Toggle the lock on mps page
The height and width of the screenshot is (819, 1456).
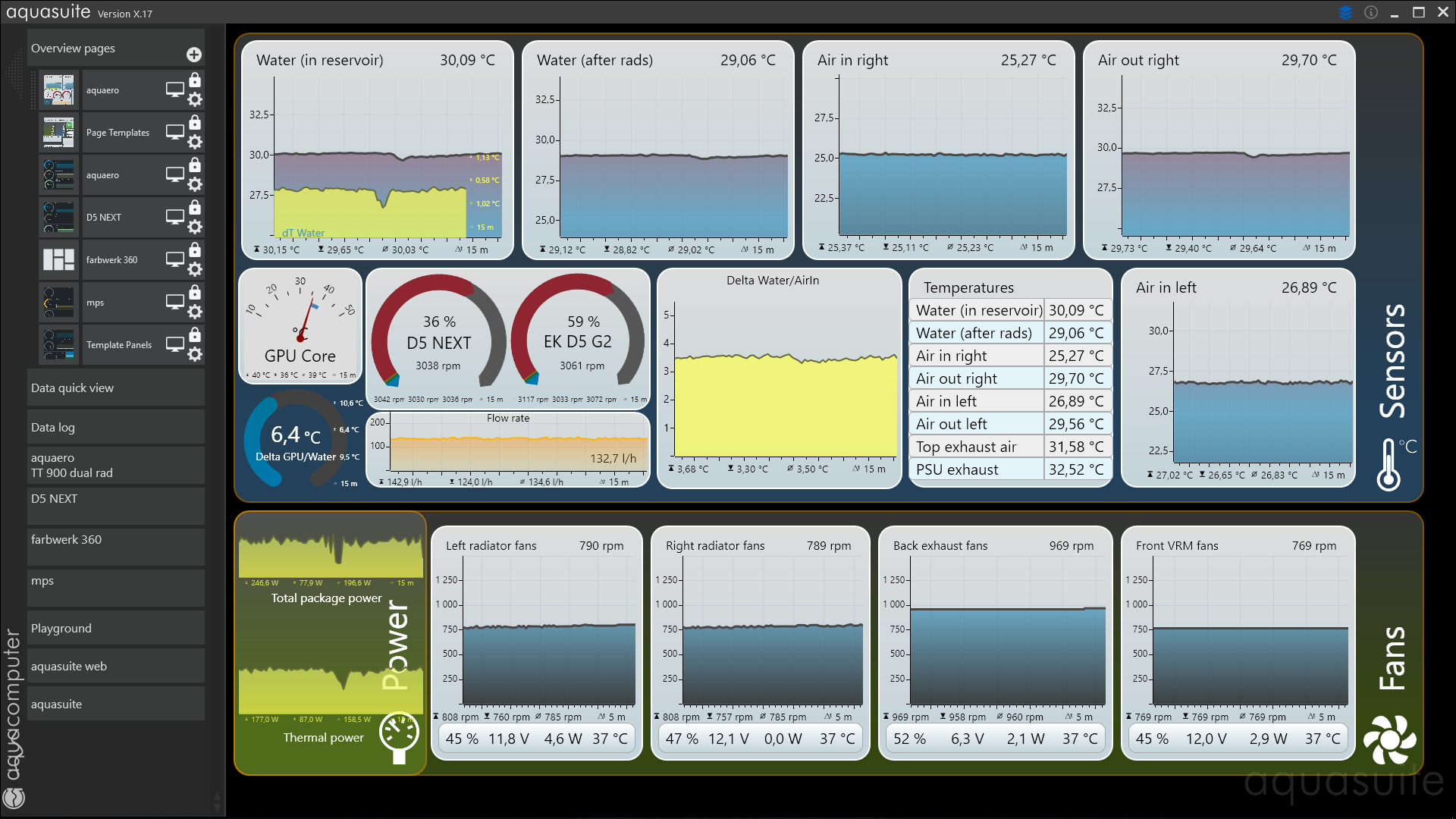pos(195,292)
